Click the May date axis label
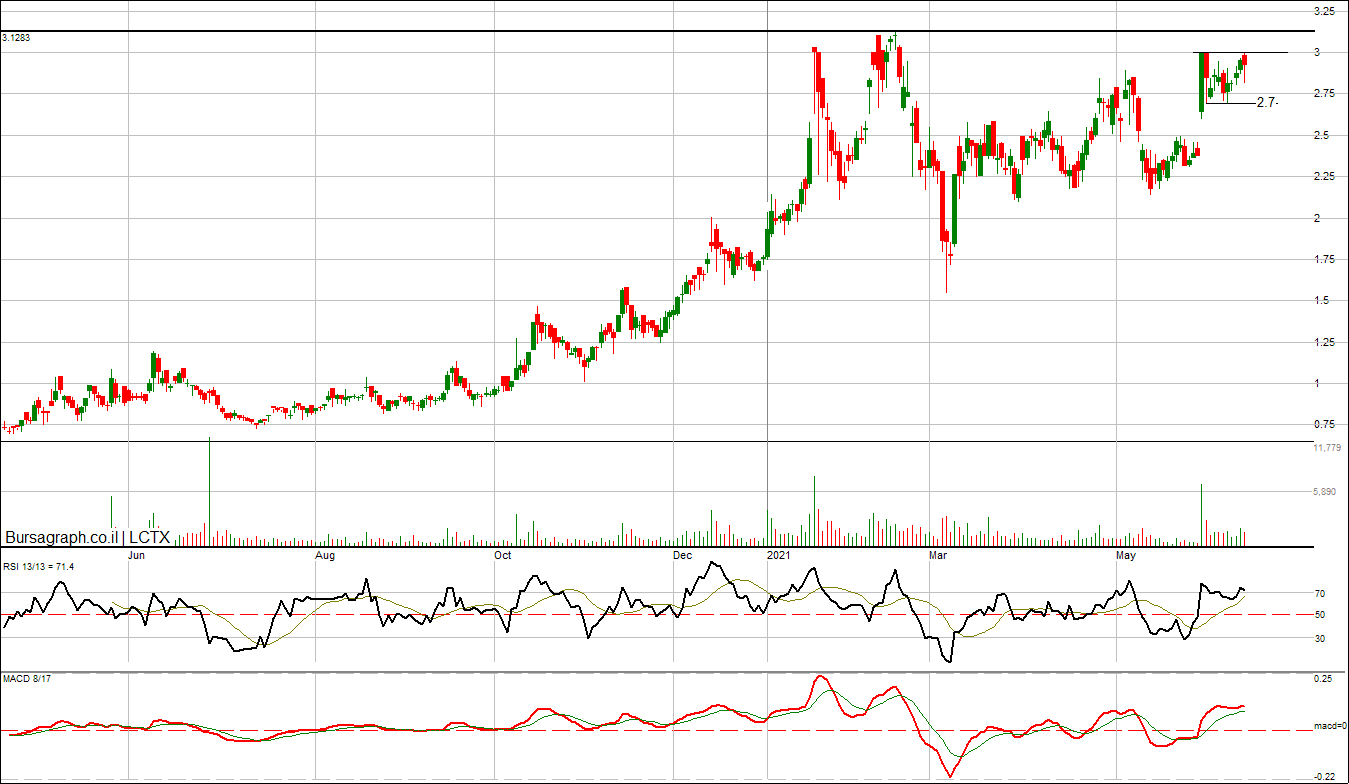 point(1126,554)
